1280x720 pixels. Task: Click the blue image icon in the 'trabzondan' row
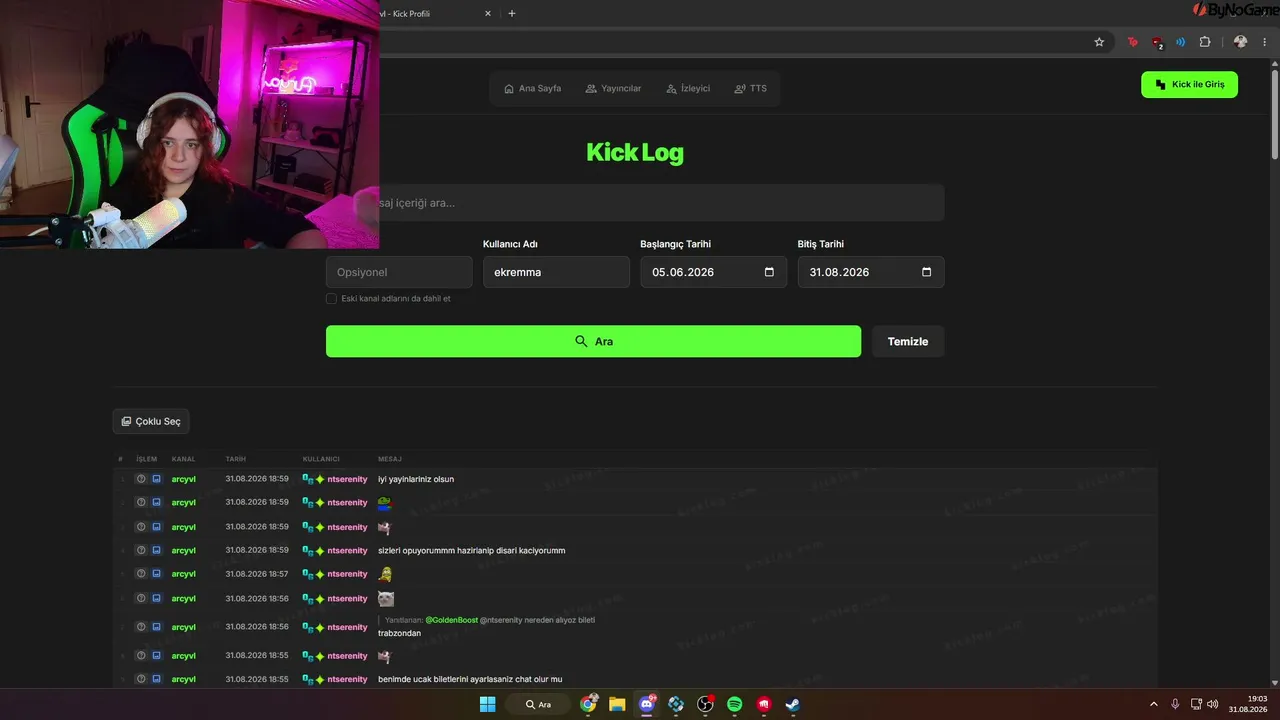coord(156,627)
